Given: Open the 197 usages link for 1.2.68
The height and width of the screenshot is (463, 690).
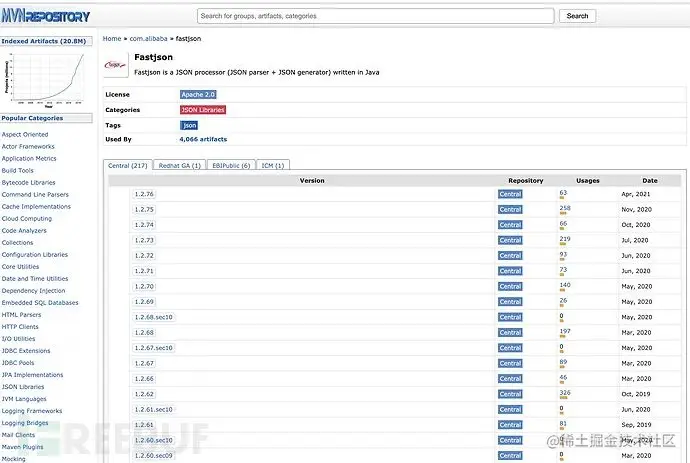Looking at the screenshot, I should coord(565,331).
